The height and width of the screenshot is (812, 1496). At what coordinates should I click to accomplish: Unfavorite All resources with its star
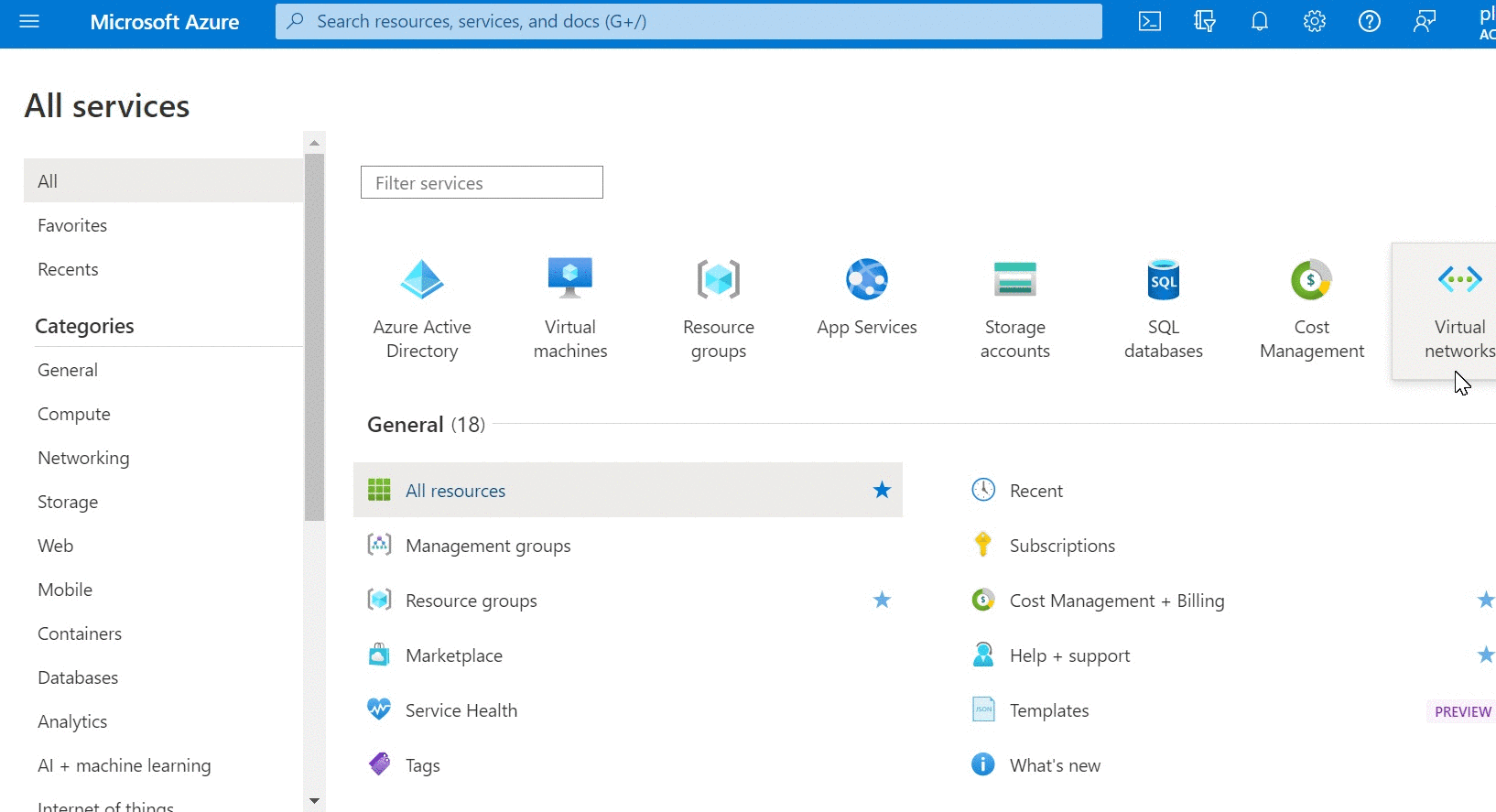point(882,490)
